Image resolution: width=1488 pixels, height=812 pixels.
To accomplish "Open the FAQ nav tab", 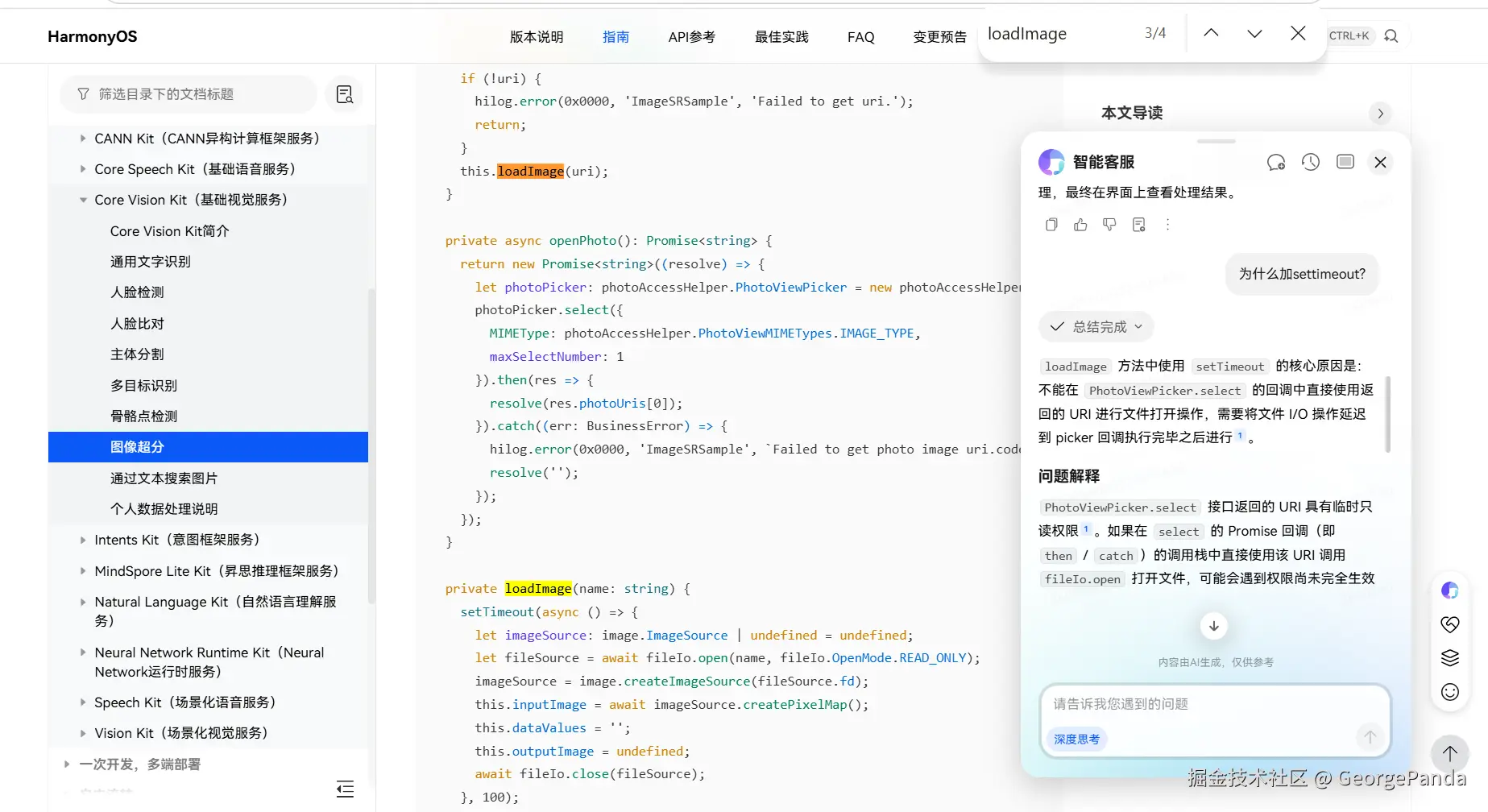I will click(x=861, y=37).
